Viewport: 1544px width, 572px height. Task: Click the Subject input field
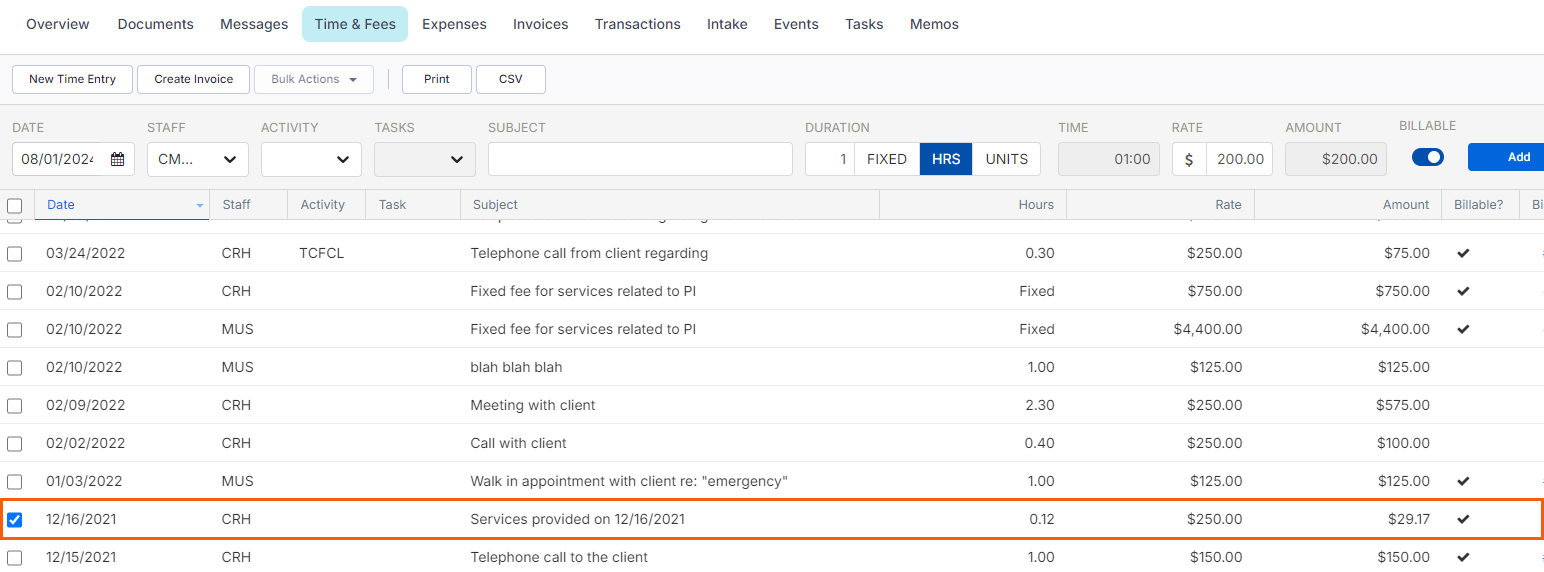pyautogui.click(x=640, y=159)
